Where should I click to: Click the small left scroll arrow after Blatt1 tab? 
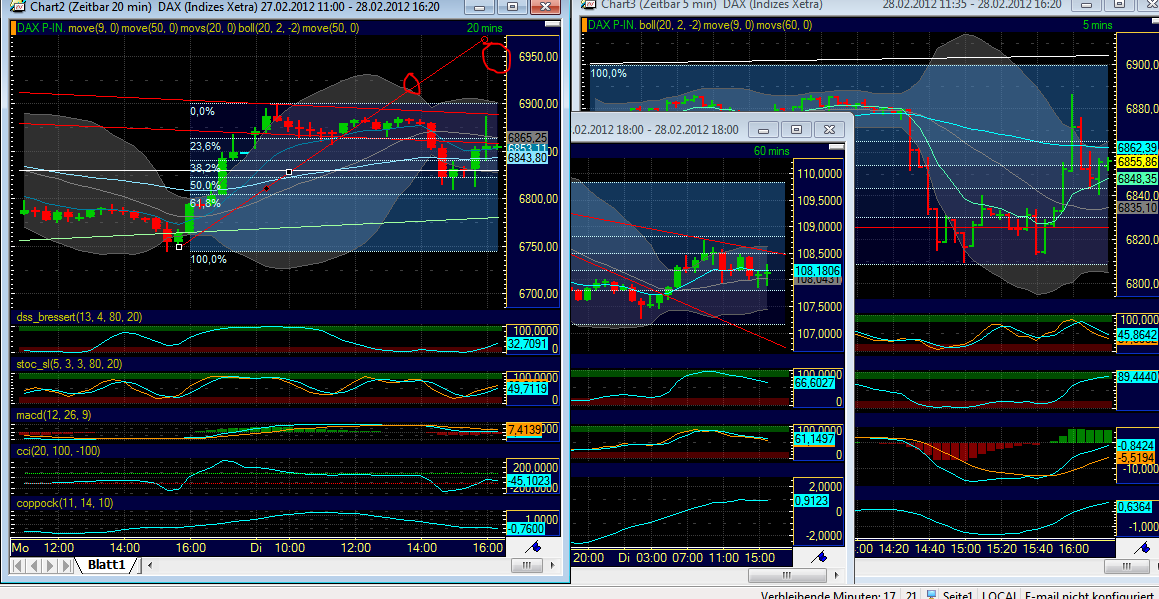pos(148,564)
